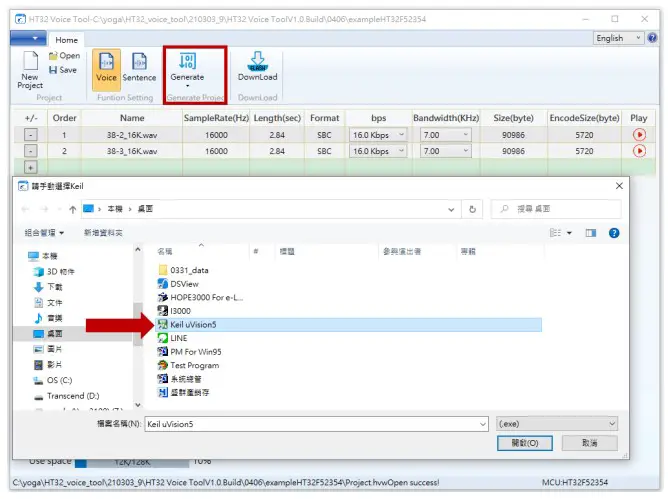Open Bandwidth dropdown for 38-3_16K.wav
668x499 pixels.
(x=446, y=151)
